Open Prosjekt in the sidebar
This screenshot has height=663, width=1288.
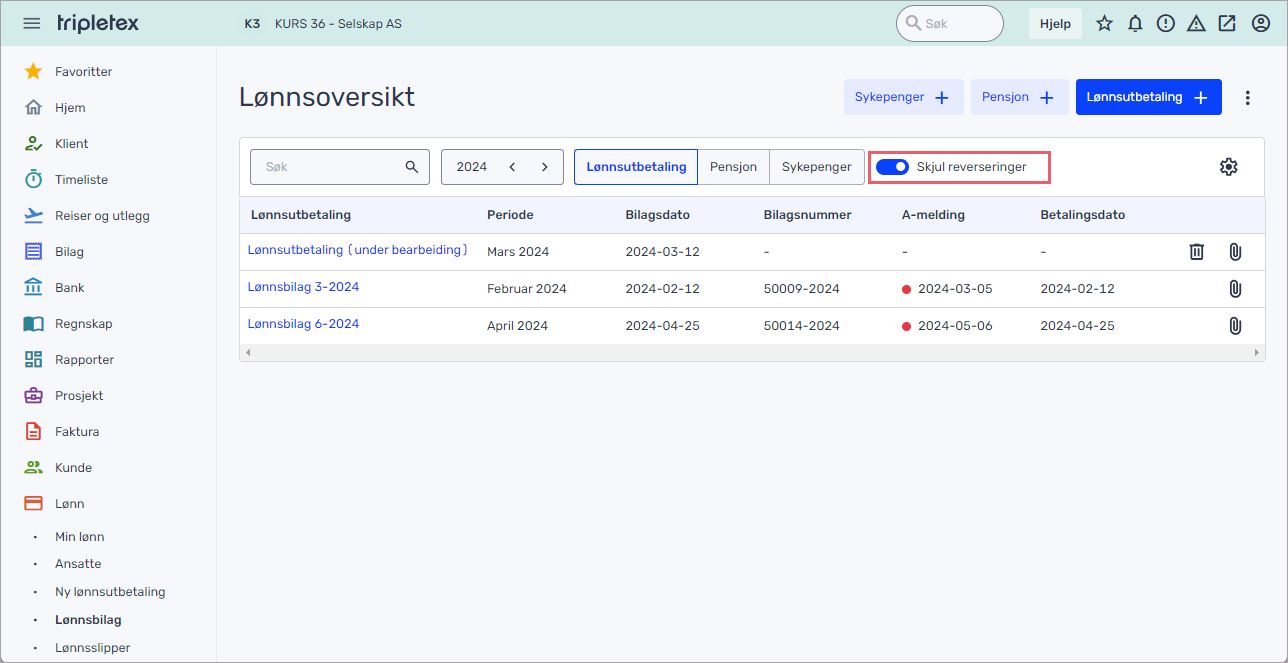pyautogui.click(x=64, y=396)
